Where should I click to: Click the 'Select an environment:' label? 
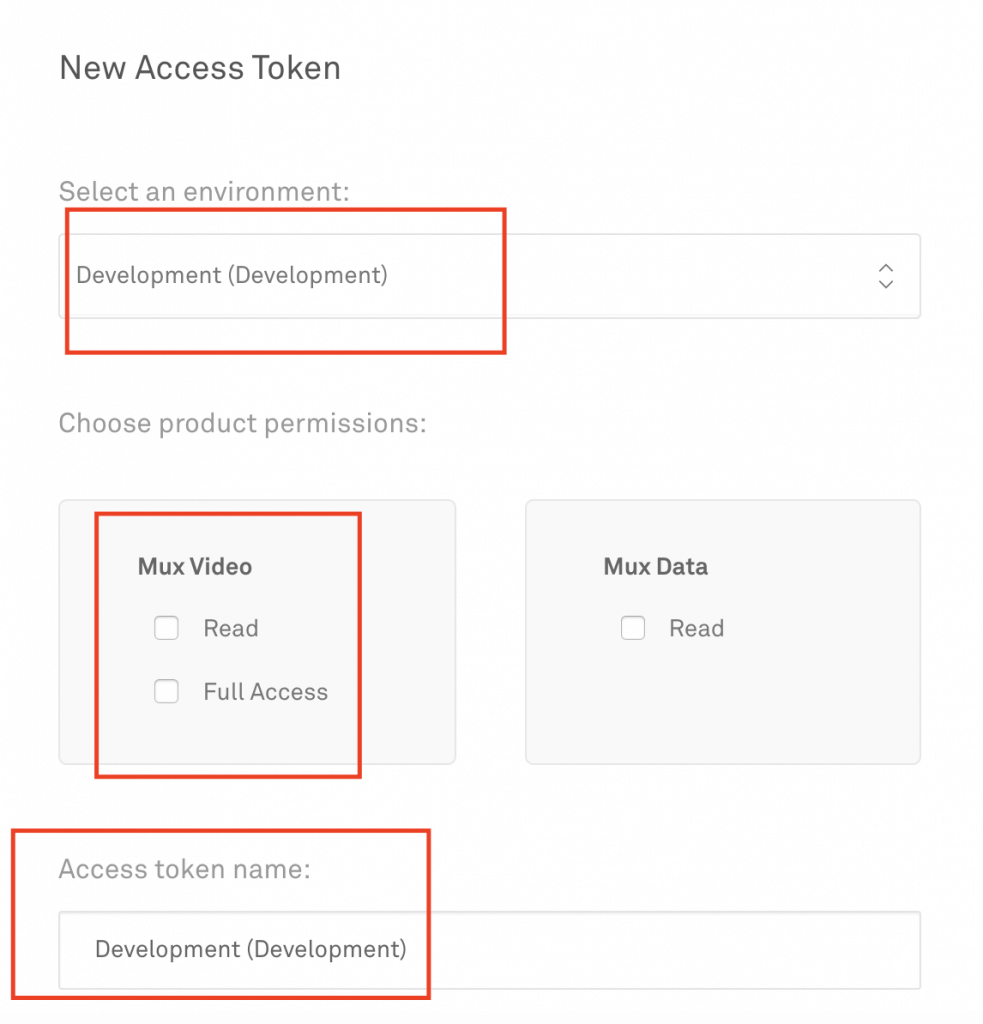(x=204, y=191)
